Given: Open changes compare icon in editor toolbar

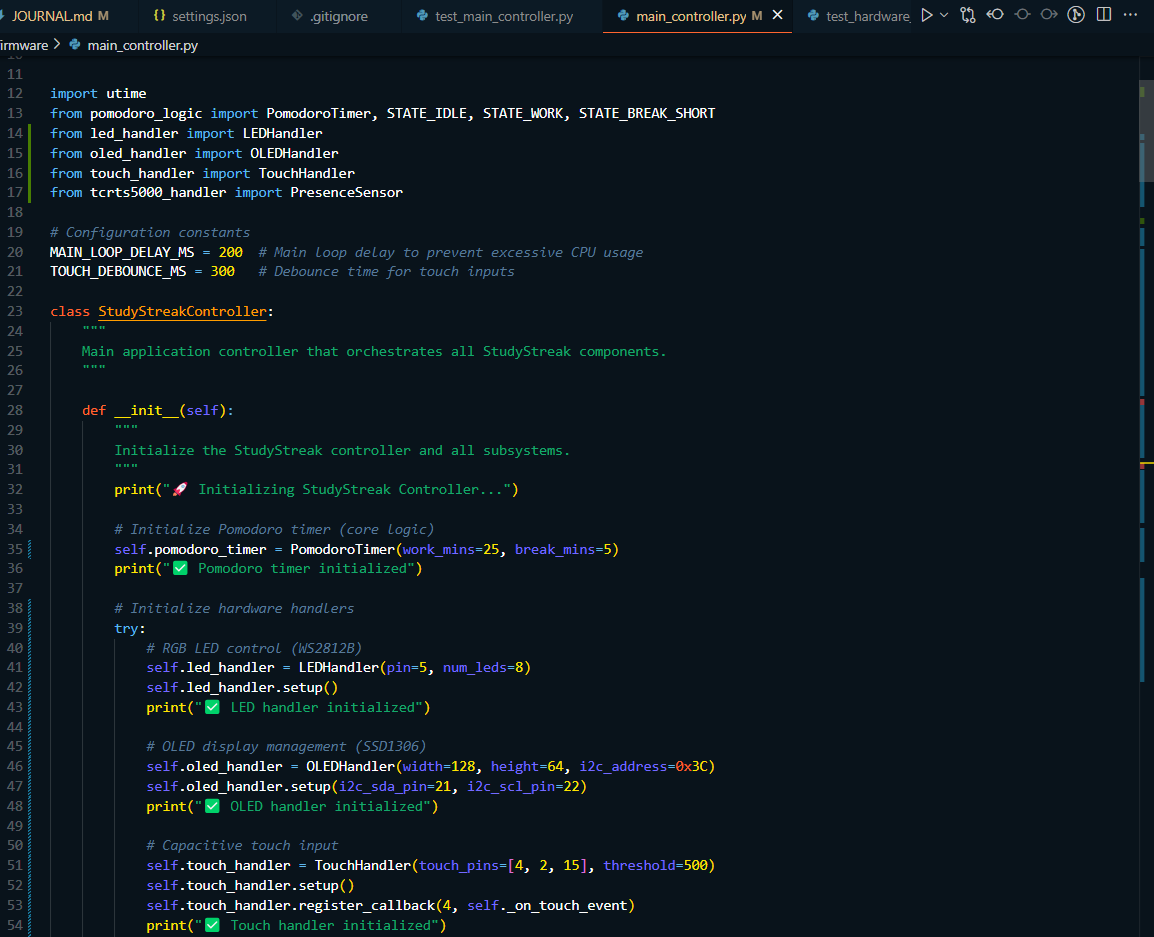Looking at the screenshot, I should tap(968, 15).
